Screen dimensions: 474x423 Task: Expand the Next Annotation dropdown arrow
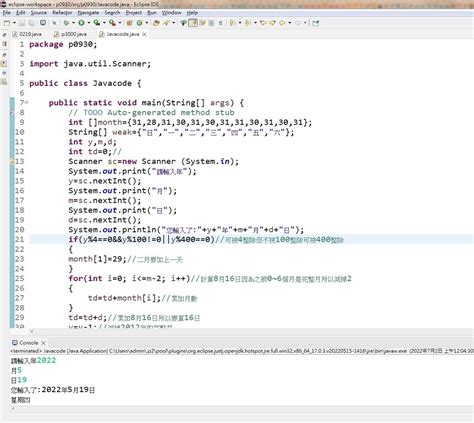pos(240,23)
